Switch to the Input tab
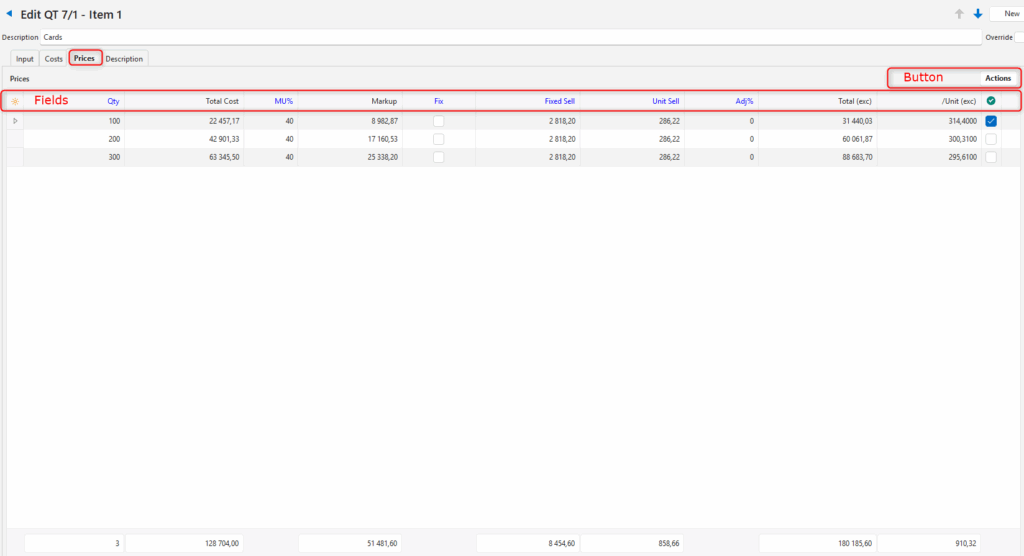This screenshot has height=556, width=1024. (x=24, y=59)
